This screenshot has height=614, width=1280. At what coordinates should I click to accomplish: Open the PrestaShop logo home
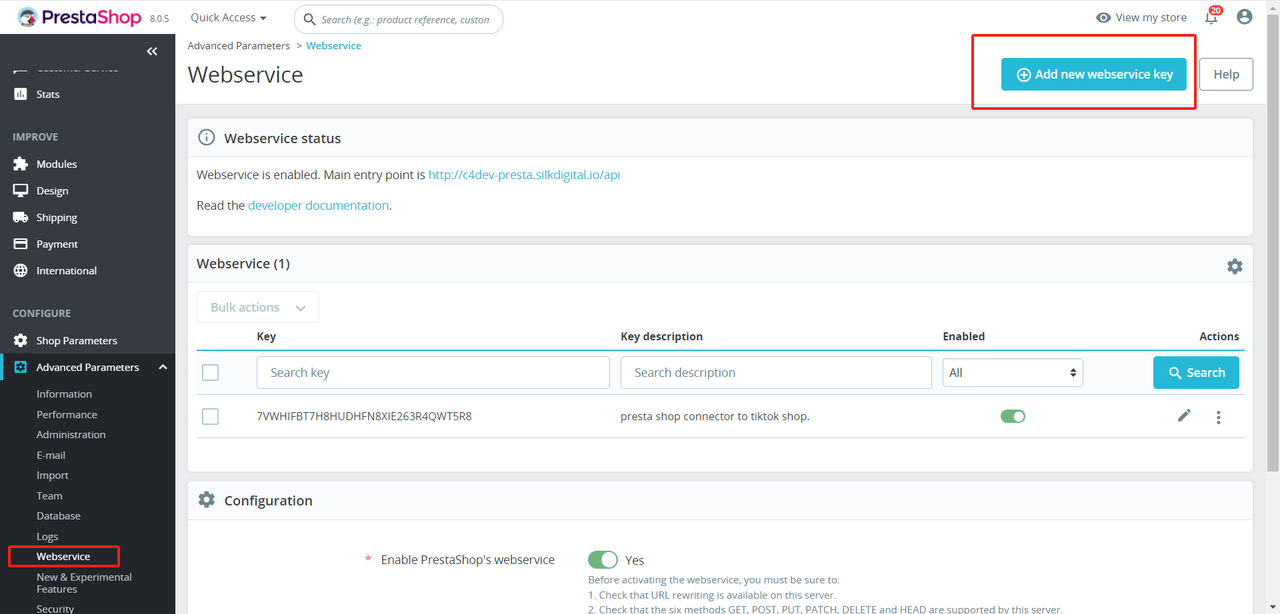(80, 17)
